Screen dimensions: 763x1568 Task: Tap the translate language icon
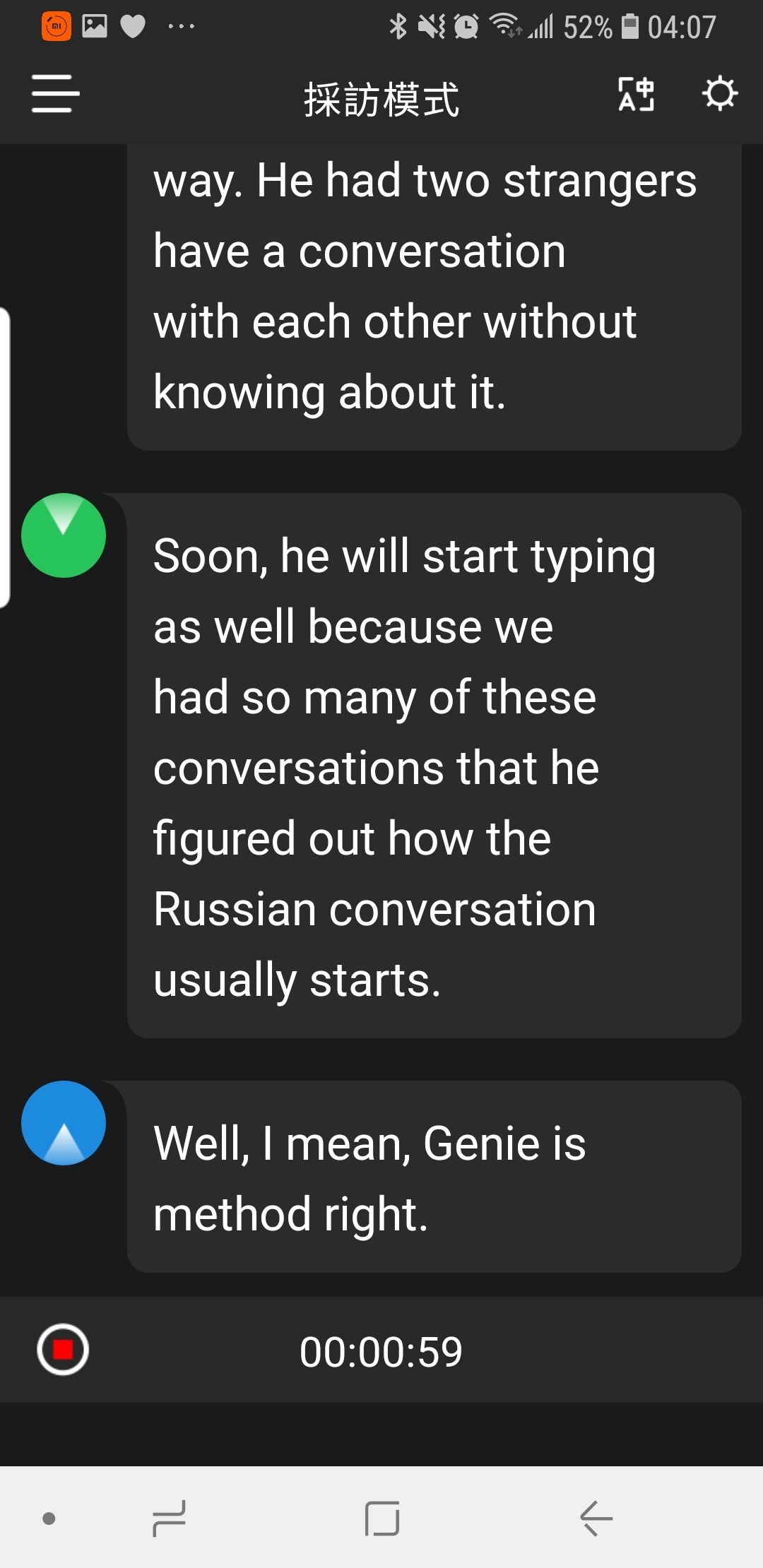click(636, 95)
